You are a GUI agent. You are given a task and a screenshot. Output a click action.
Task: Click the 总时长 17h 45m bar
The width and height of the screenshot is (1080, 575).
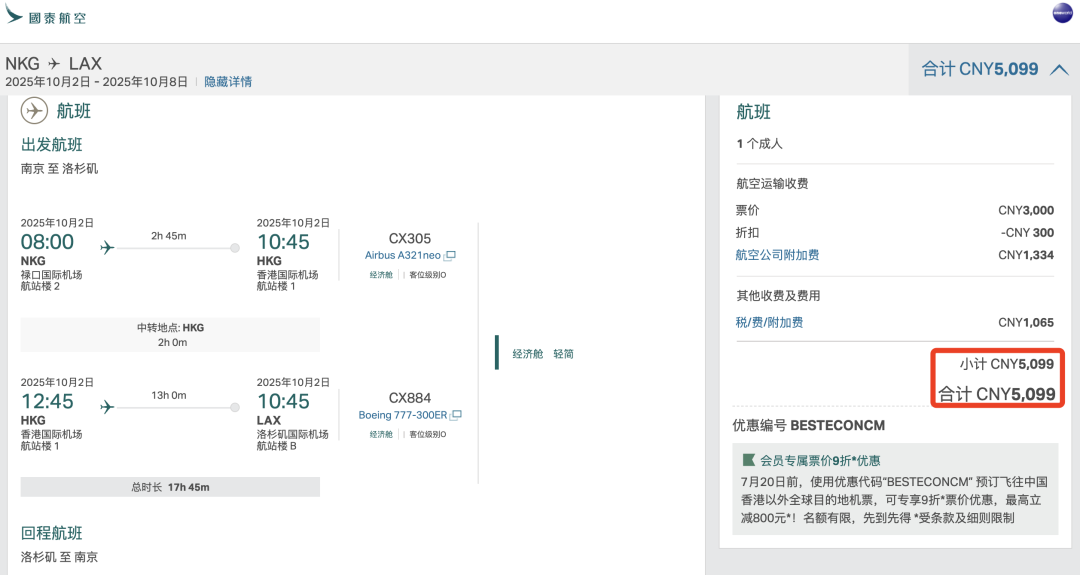coord(170,487)
